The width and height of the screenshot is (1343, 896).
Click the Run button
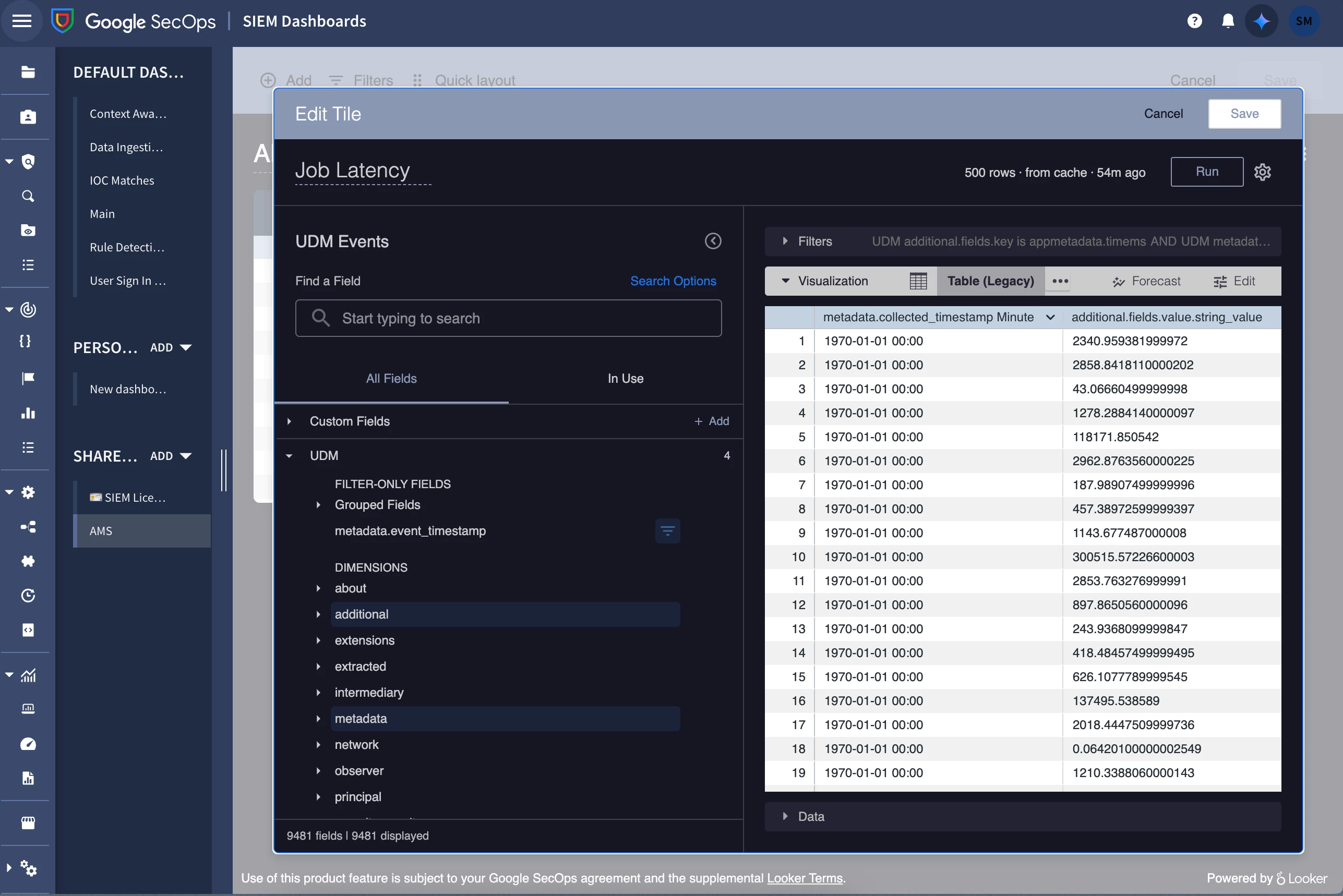click(1206, 172)
